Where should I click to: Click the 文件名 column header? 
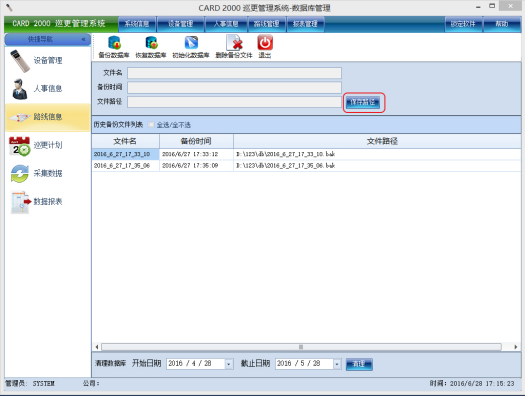(126, 141)
